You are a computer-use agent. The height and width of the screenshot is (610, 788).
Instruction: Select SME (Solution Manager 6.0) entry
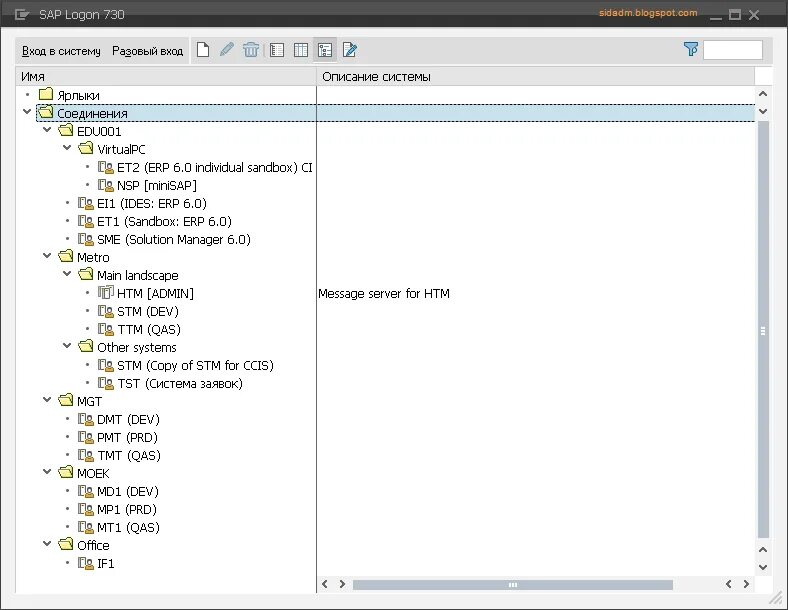click(x=174, y=240)
